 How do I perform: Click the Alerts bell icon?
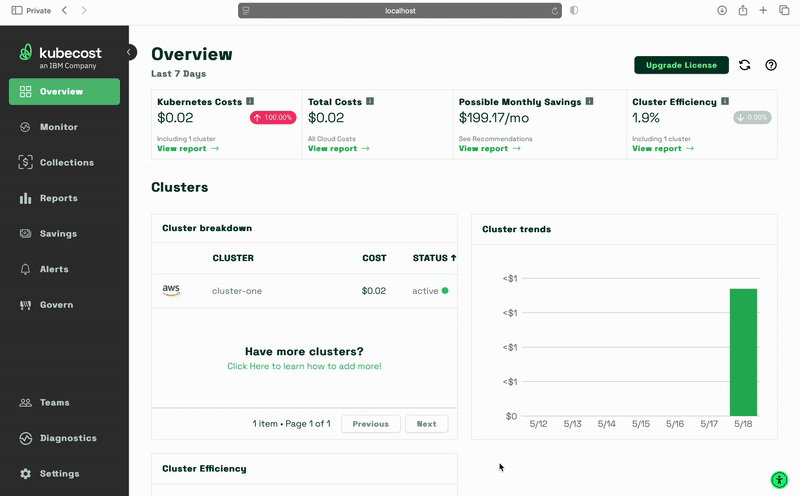coord(25,269)
